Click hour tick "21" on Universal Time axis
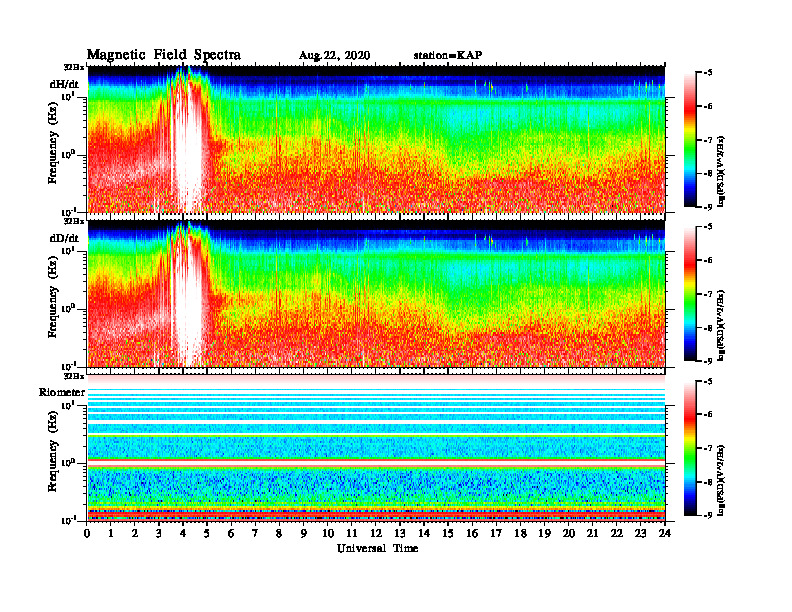Screen dimensions: 792x612 click(x=592, y=534)
